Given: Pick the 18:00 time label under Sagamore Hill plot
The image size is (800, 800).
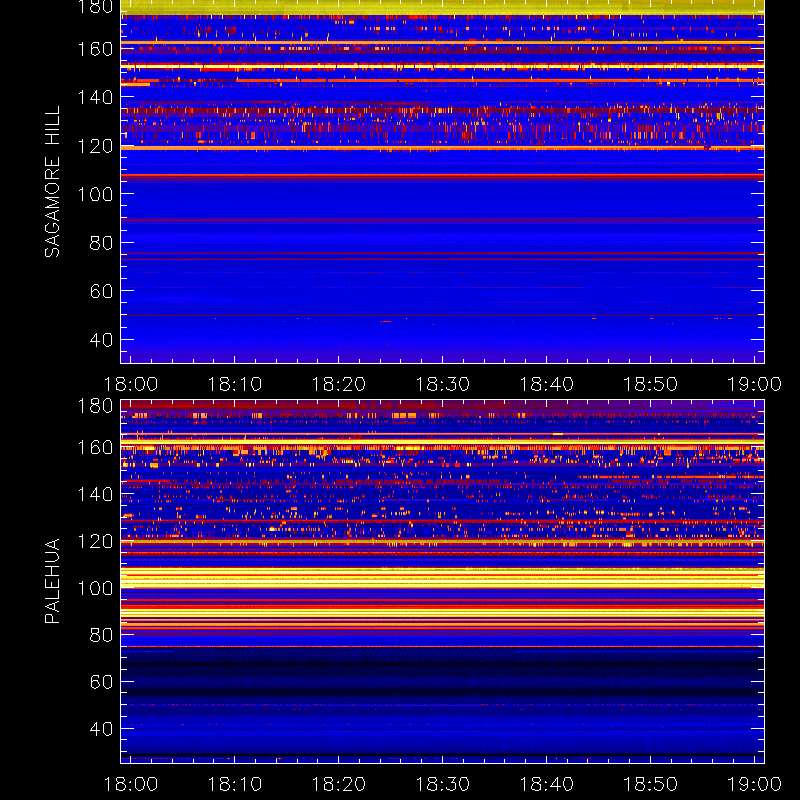Looking at the screenshot, I should [x=131, y=384].
